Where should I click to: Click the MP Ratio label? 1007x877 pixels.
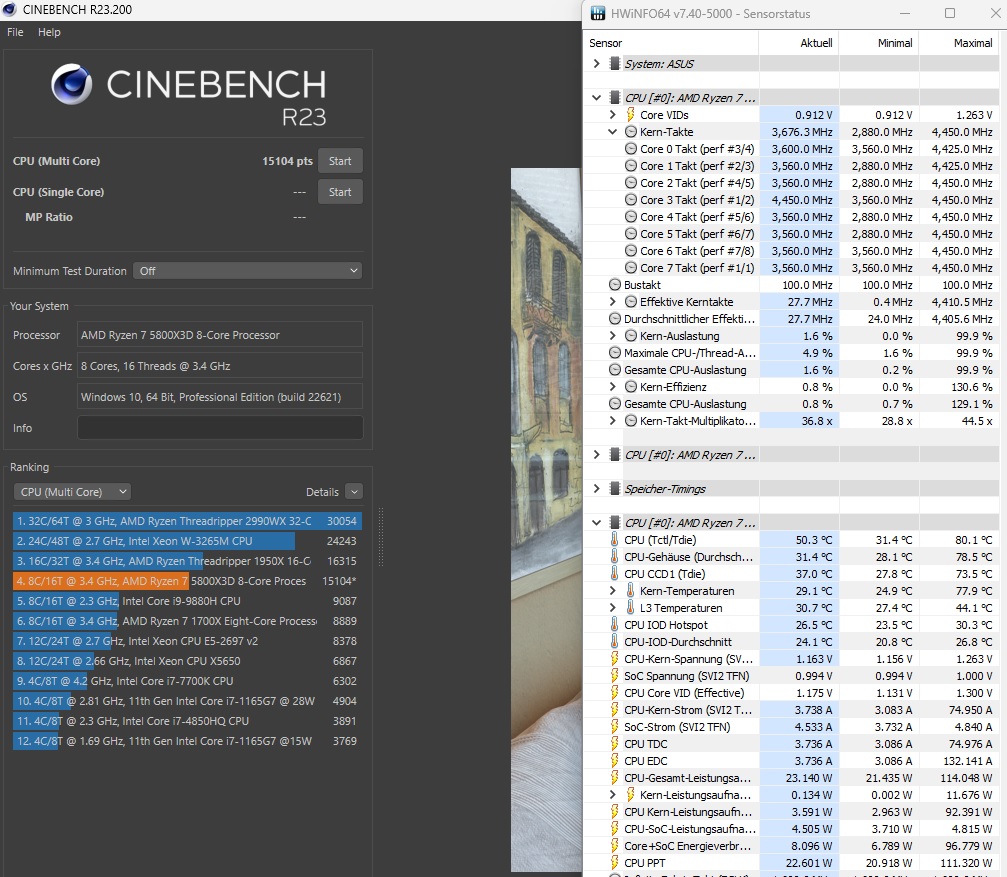[x=49, y=217]
